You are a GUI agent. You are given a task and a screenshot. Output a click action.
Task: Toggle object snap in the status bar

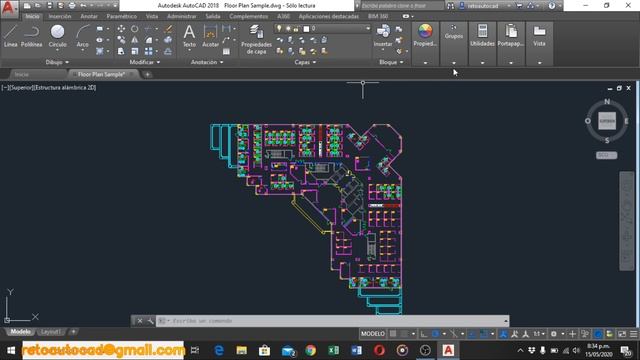(484, 334)
